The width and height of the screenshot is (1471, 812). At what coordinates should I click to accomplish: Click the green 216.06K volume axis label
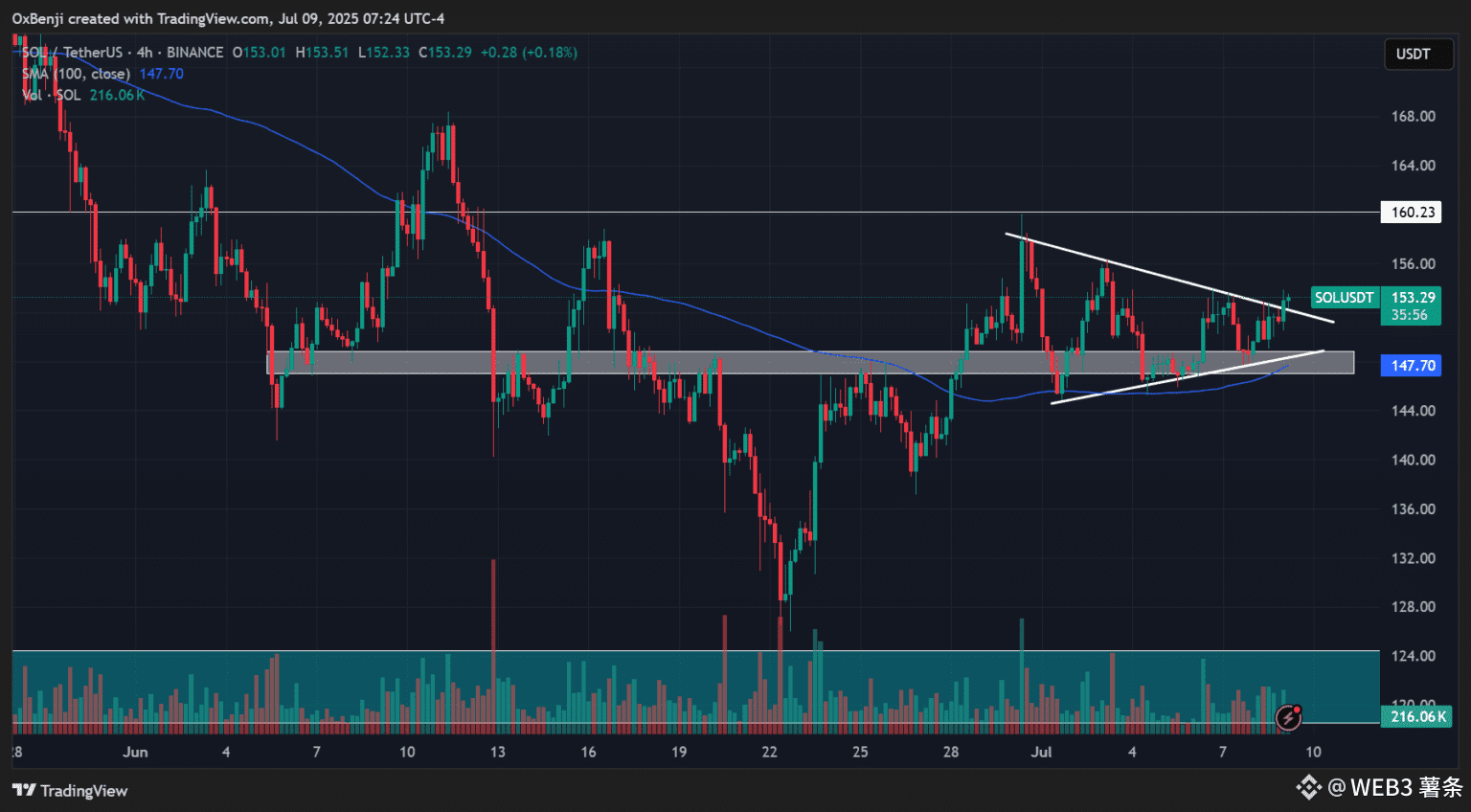pyautogui.click(x=1417, y=716)
